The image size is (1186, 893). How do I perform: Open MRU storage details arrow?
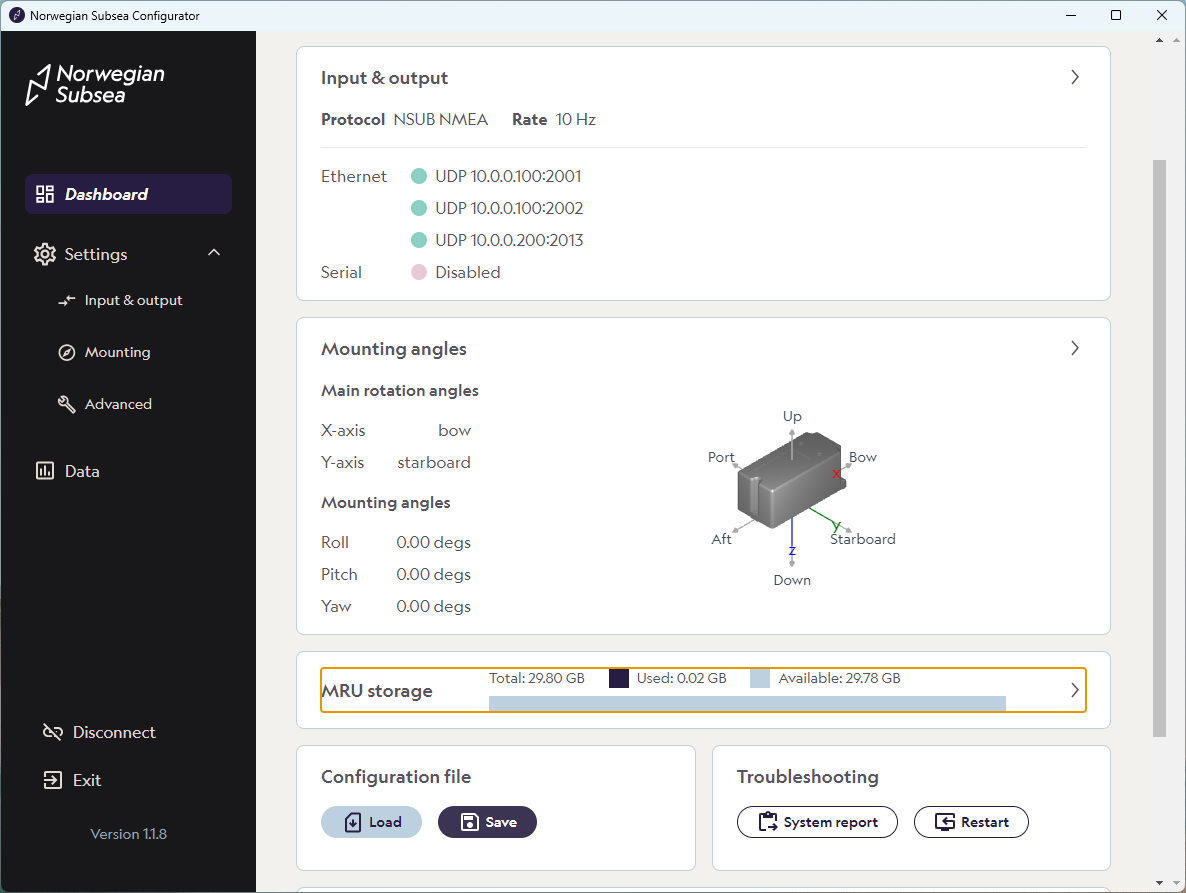pyautogui.click(x=1075, y=690)
